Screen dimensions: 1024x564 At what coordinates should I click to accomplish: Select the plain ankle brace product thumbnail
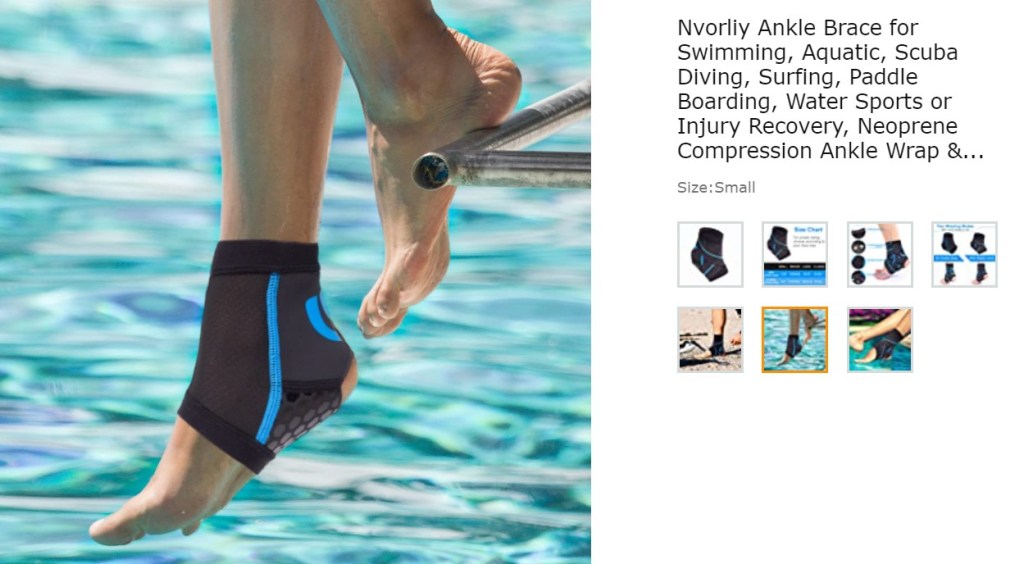tap(710, 255)
